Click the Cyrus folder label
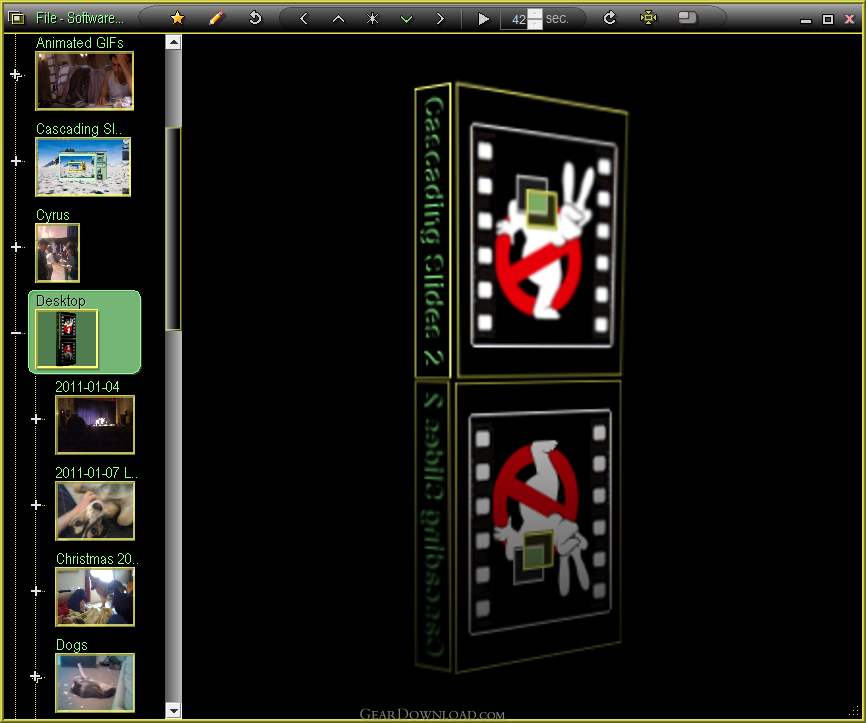The height and width of the screenshot is (723, 866). [x=53, y=215]
